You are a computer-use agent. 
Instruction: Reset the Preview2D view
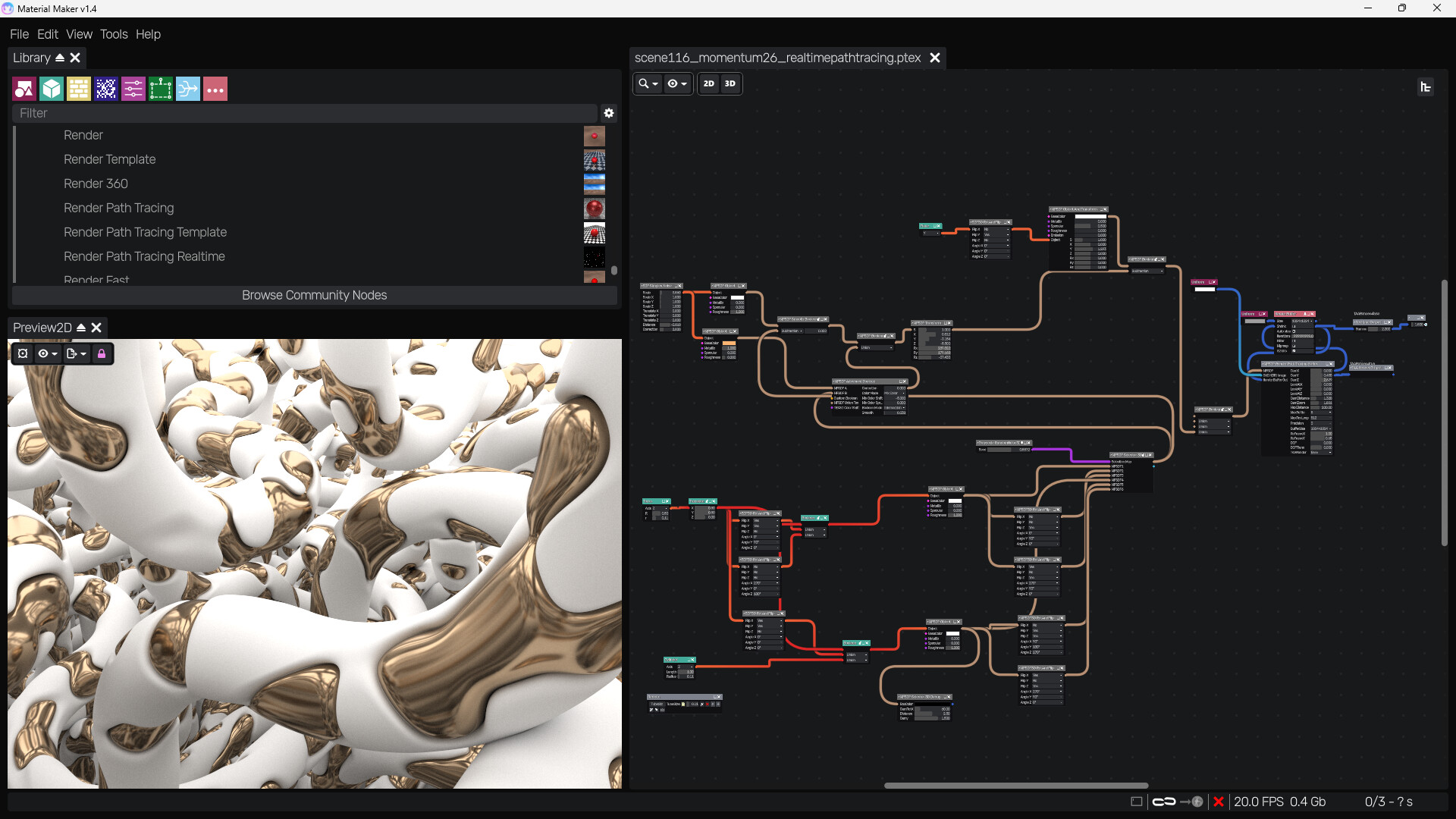click(22, 353)
